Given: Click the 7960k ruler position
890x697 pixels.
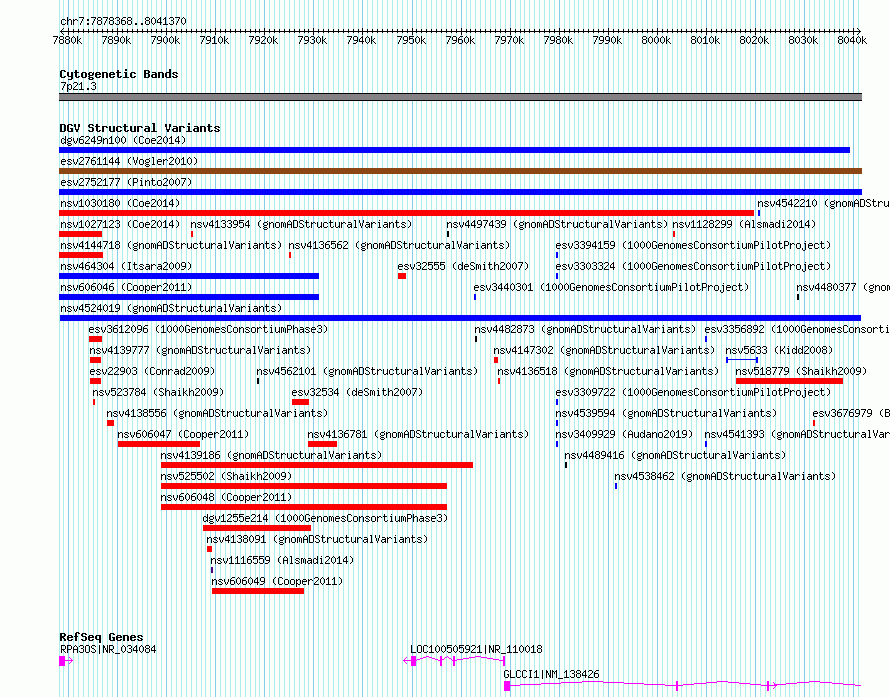Looking at the screenshot, I should (x=460, y=40).
